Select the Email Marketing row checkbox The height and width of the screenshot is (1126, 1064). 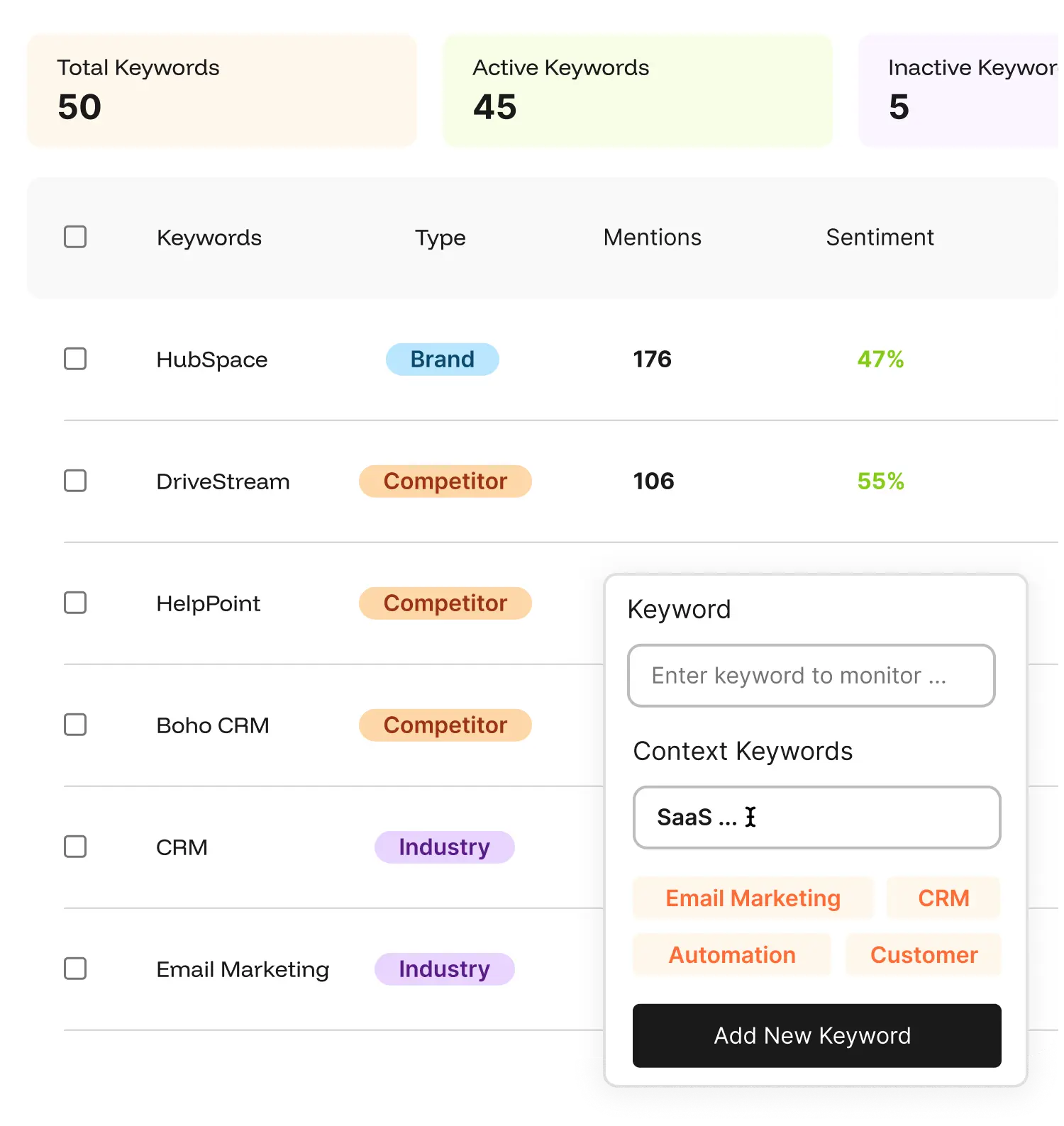tap(74, 969)
